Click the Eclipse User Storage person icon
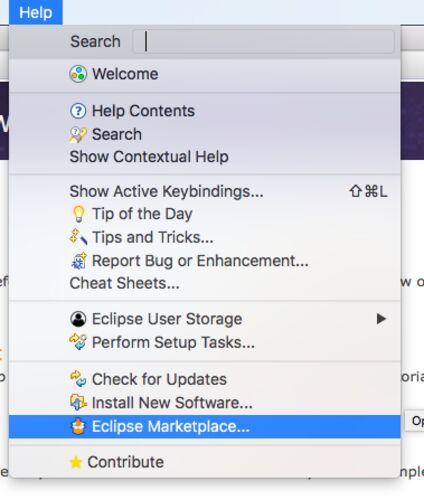The height and width of the screenshot is (500, 424). [78, 319]
